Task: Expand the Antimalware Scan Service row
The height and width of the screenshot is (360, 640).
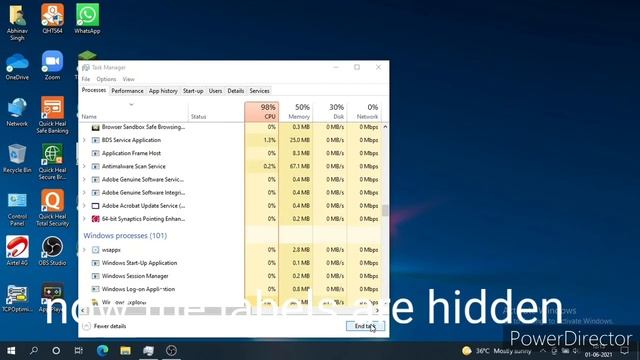Action: click(84, 166)
